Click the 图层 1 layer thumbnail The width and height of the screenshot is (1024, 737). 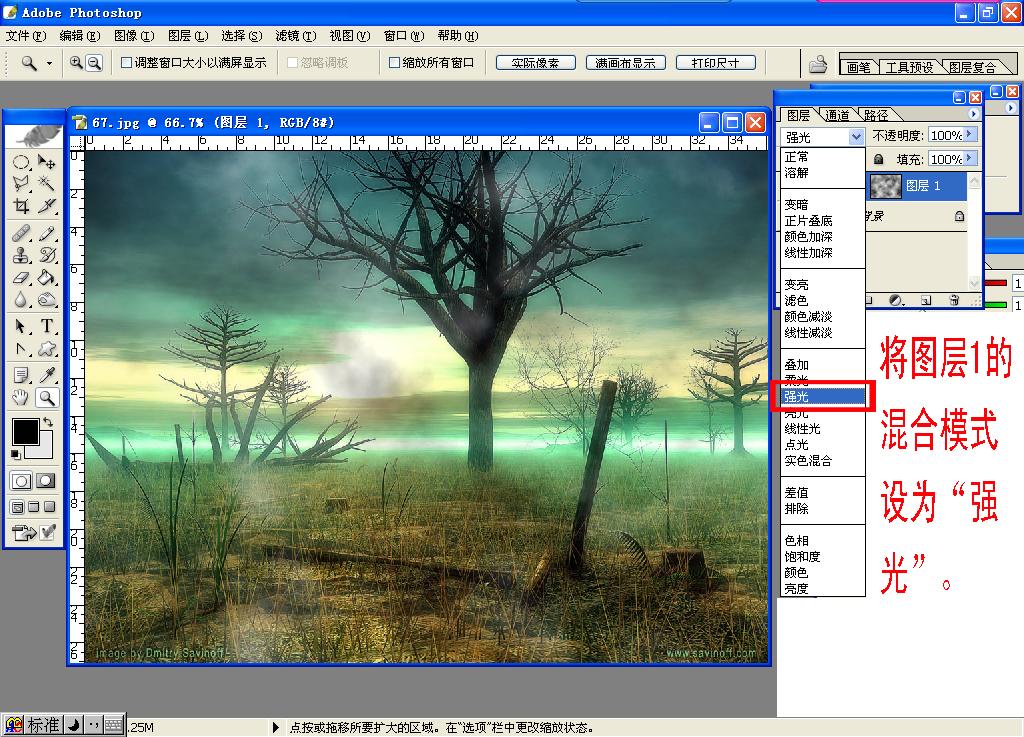(886, 186)
